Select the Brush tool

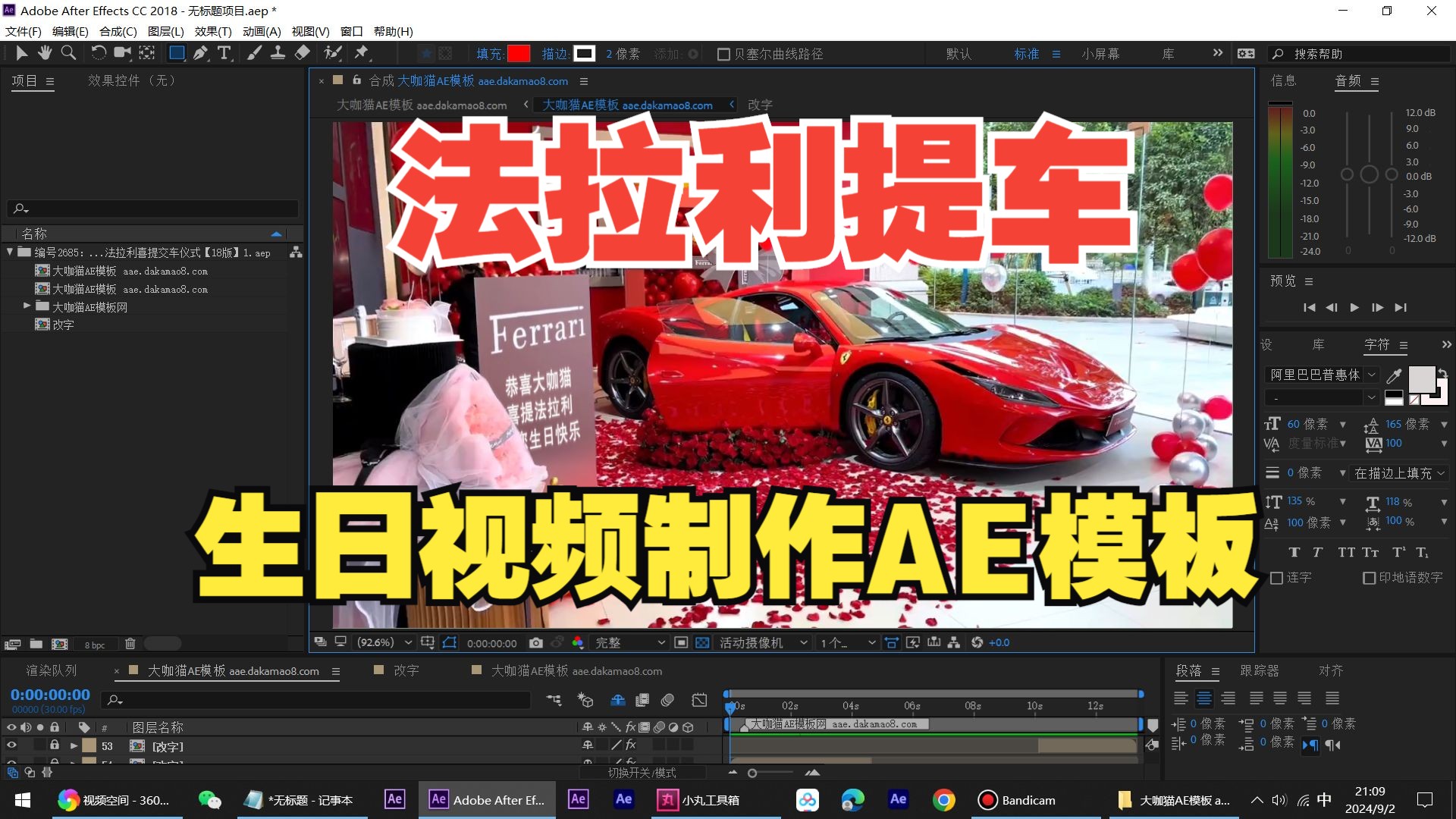point(254,53)
